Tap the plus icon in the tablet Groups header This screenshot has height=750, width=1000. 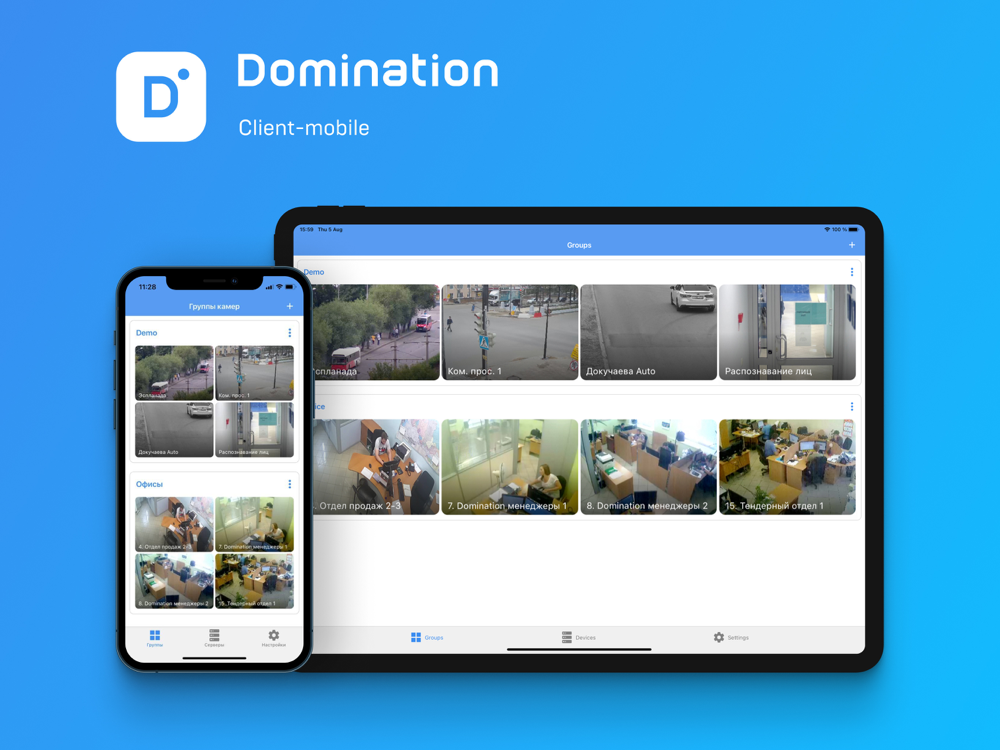pos(852,245)
